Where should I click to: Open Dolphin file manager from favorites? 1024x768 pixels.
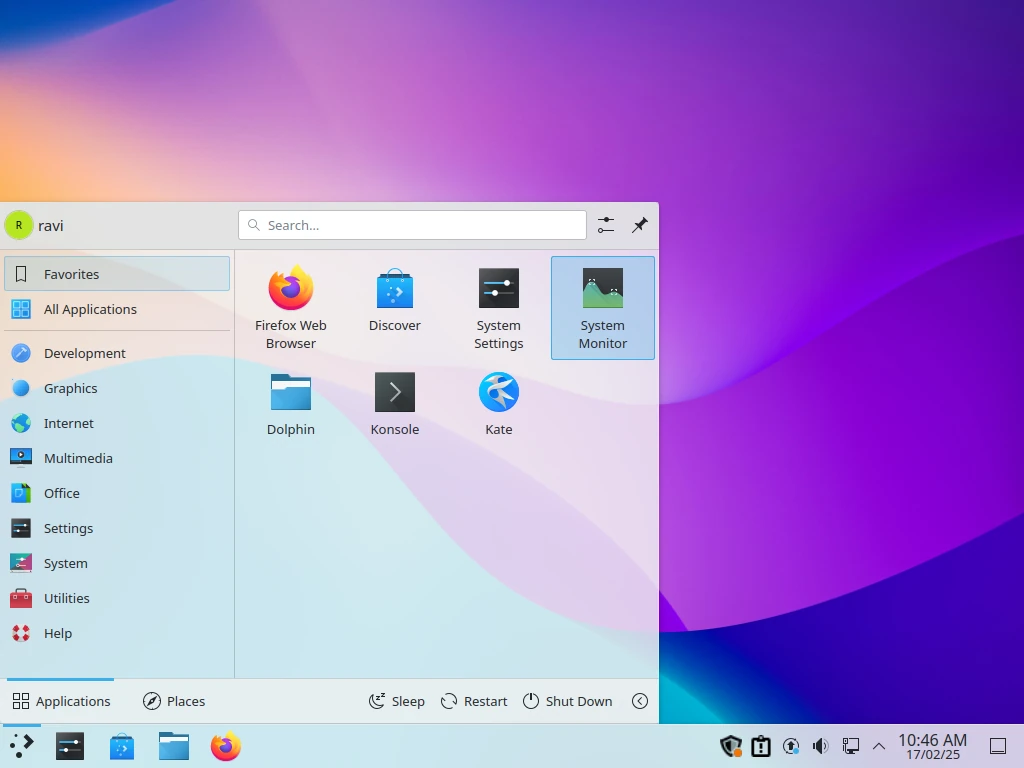tap(291, 405)
